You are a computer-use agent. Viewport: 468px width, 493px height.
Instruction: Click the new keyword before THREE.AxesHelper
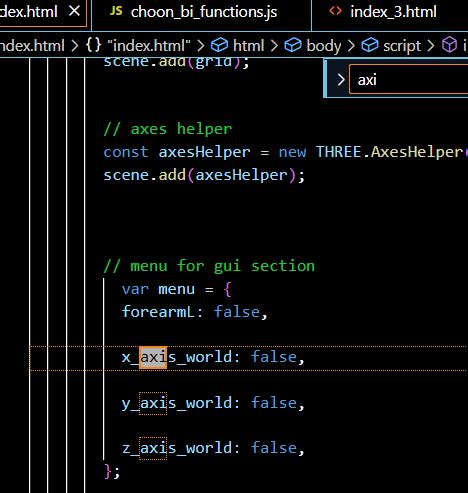[x=292, y=153]
